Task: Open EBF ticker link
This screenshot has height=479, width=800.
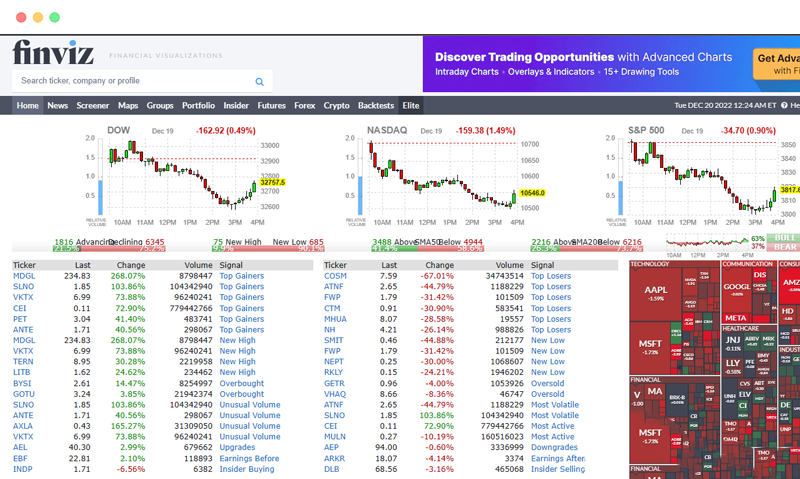Action: point(20,458)
